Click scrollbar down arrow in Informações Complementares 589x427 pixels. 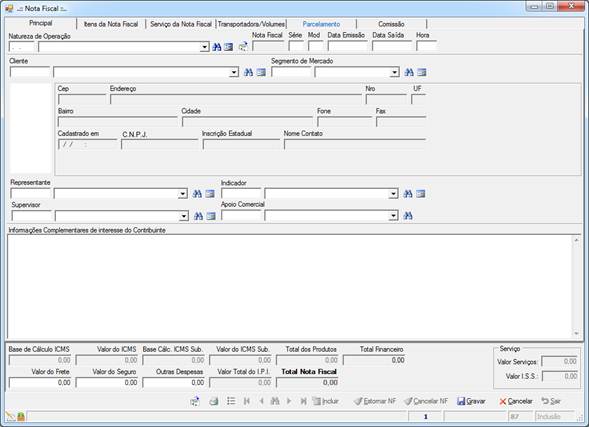click(576, 333)
